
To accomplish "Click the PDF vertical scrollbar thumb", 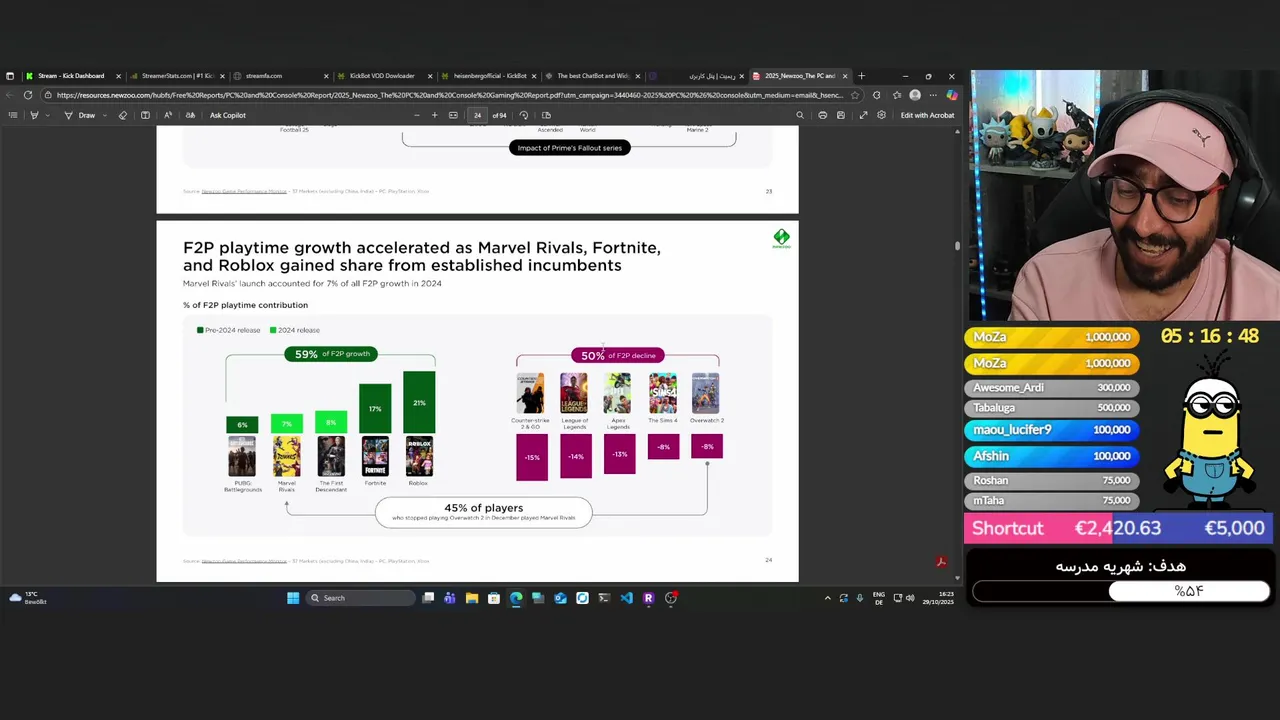I will click(957, 245).
